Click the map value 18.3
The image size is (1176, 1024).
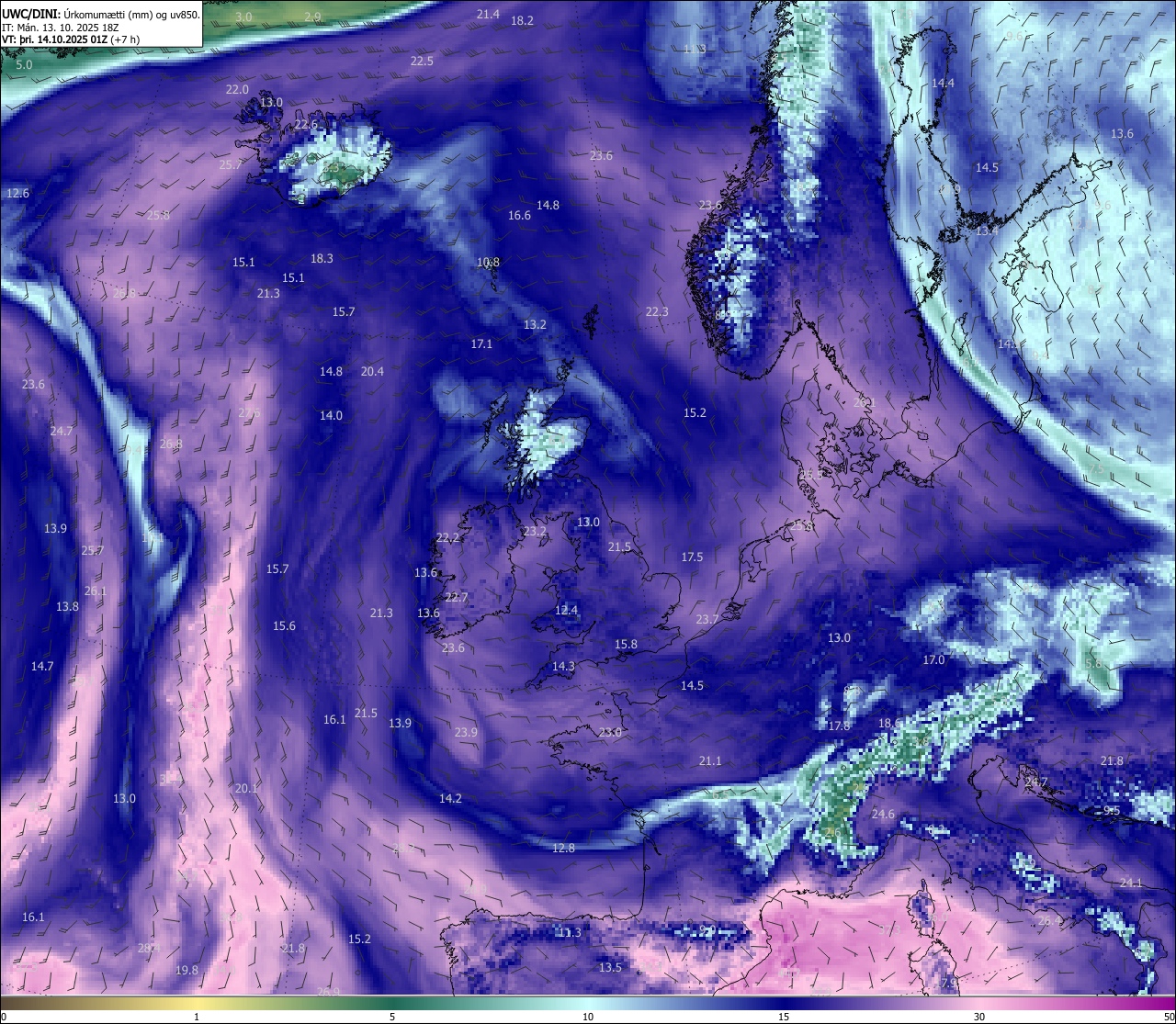pos(322,259)
